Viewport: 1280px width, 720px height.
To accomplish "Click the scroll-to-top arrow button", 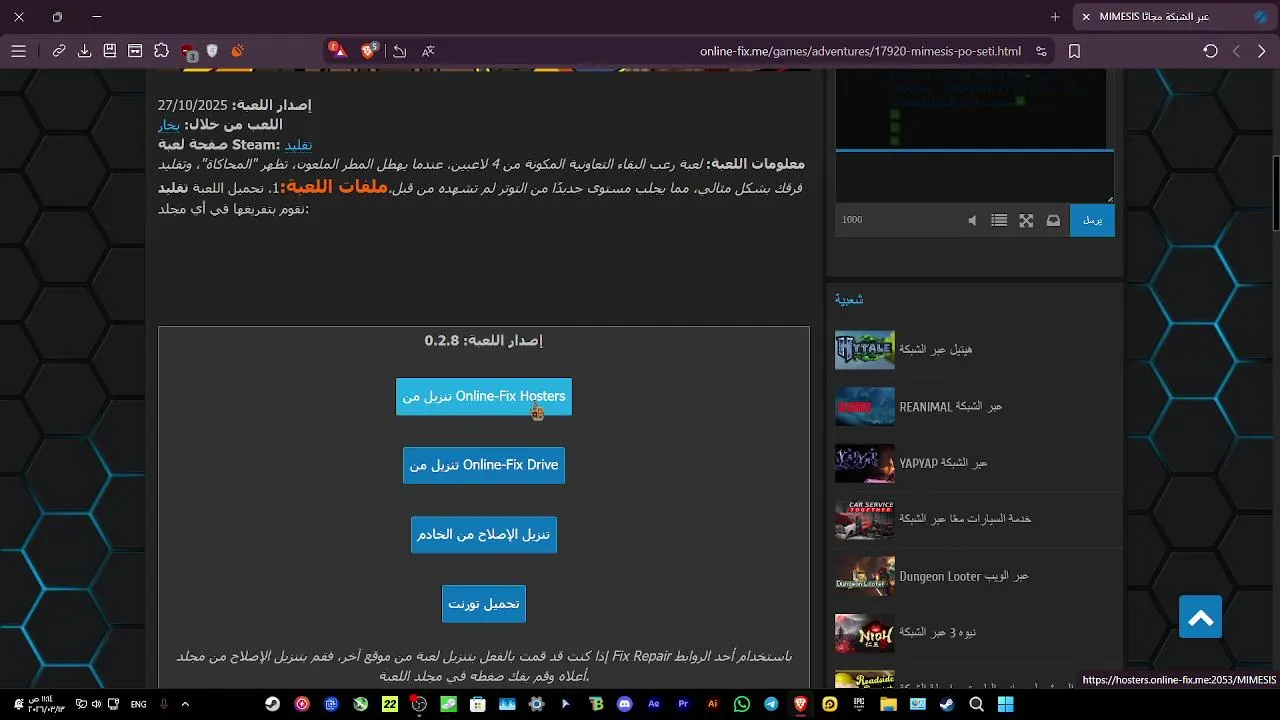I will click(x=1201, y=619).
